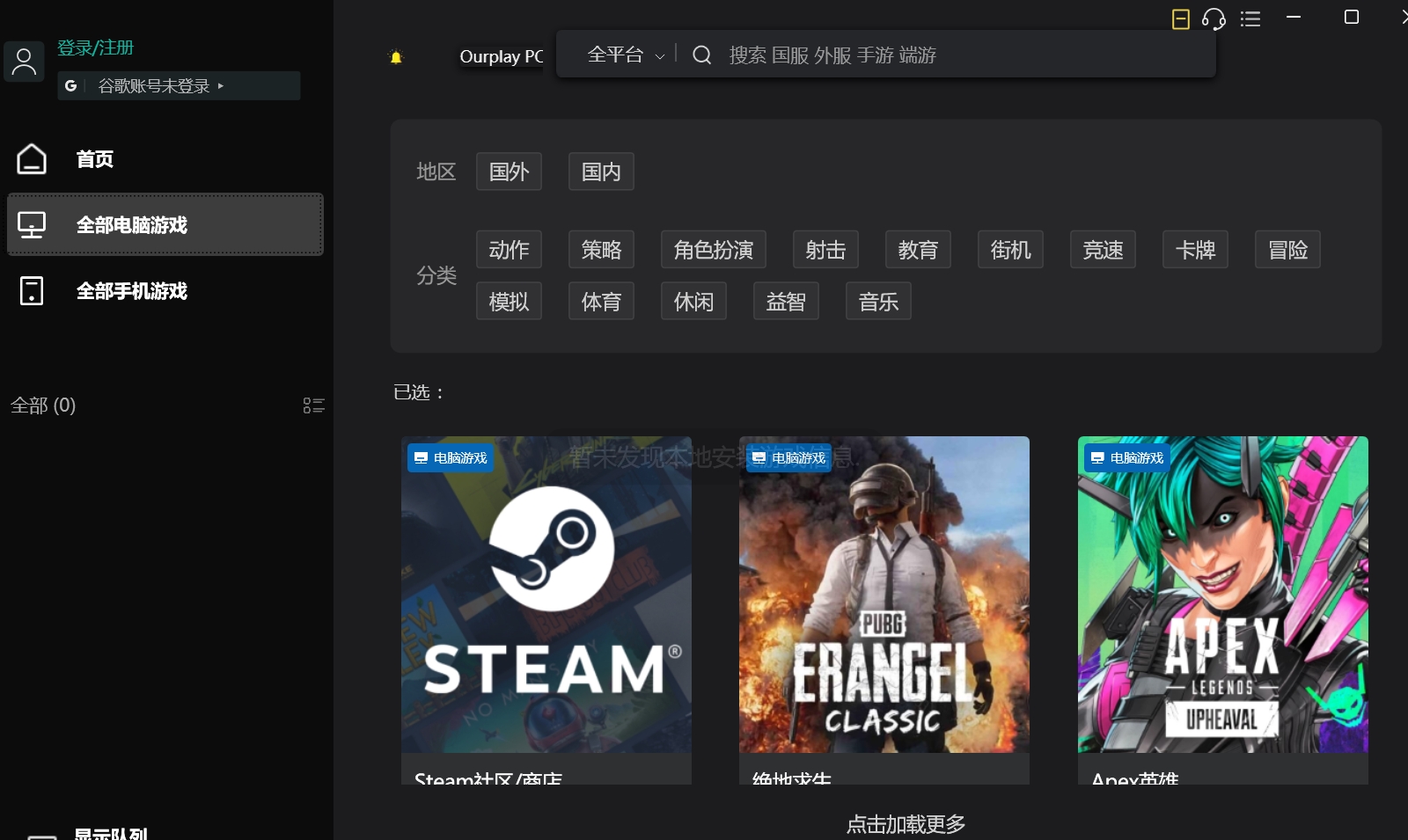Open the PUBG Erangel Classic card

884,610
